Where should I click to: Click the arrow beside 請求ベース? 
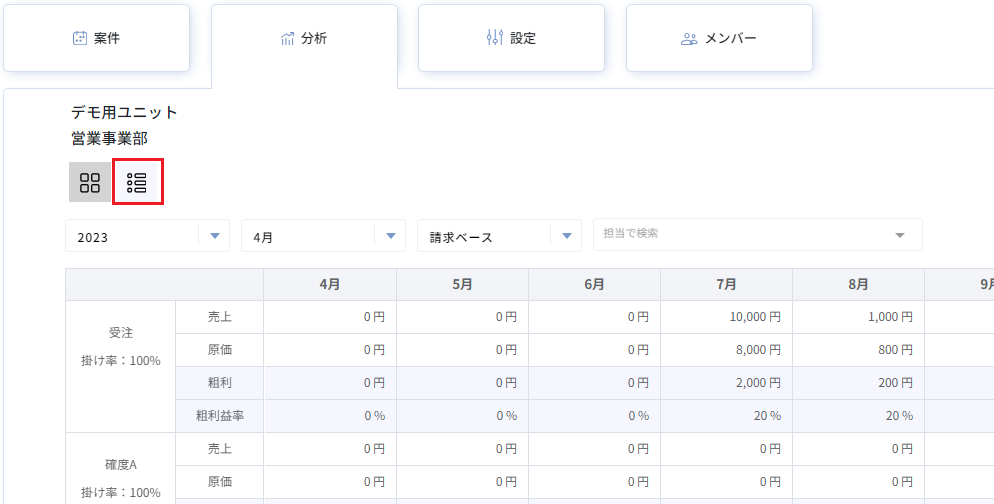point(567,236)
